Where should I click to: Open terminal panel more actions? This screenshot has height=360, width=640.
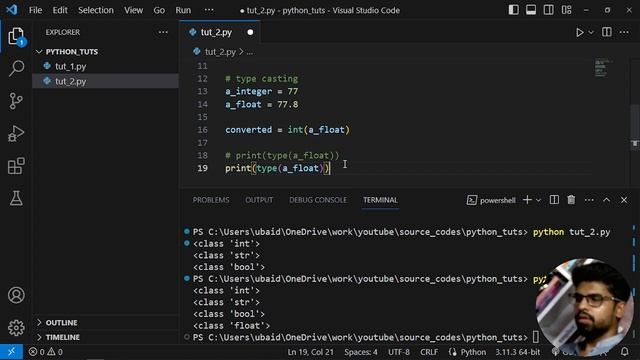pyautogui.click(x=589, y=200)
